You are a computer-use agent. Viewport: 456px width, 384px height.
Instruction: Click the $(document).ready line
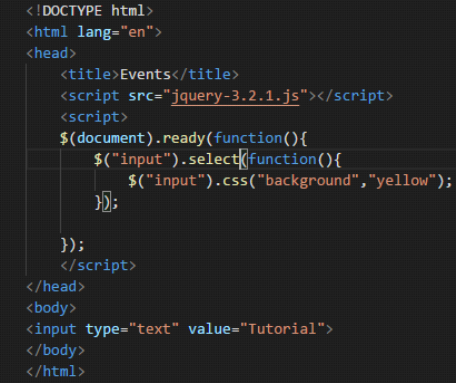click(183, 138)
